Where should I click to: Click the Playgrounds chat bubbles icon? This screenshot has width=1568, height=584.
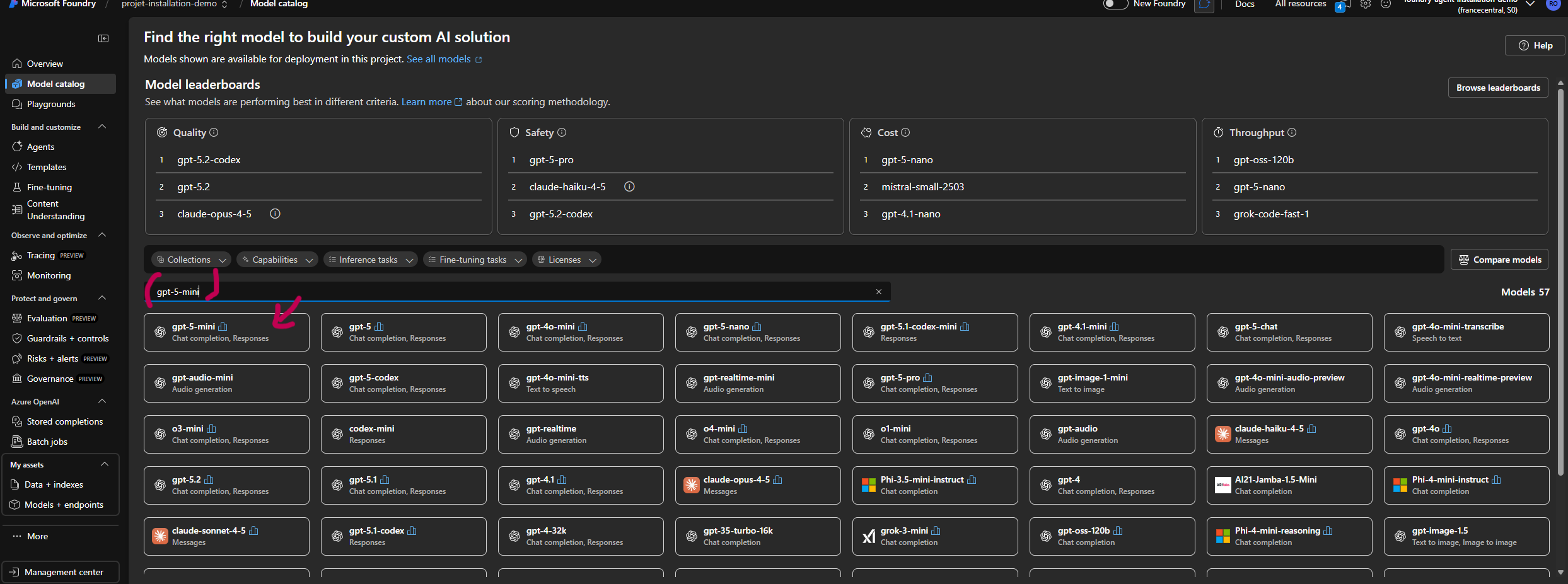[17, 104]
